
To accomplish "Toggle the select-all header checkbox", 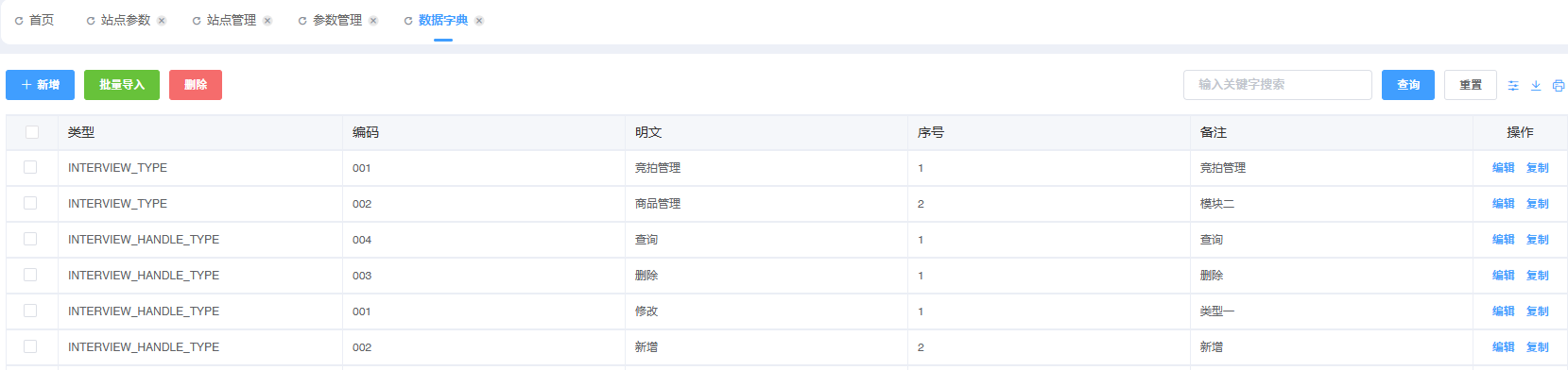I will (x=32, y=132).
